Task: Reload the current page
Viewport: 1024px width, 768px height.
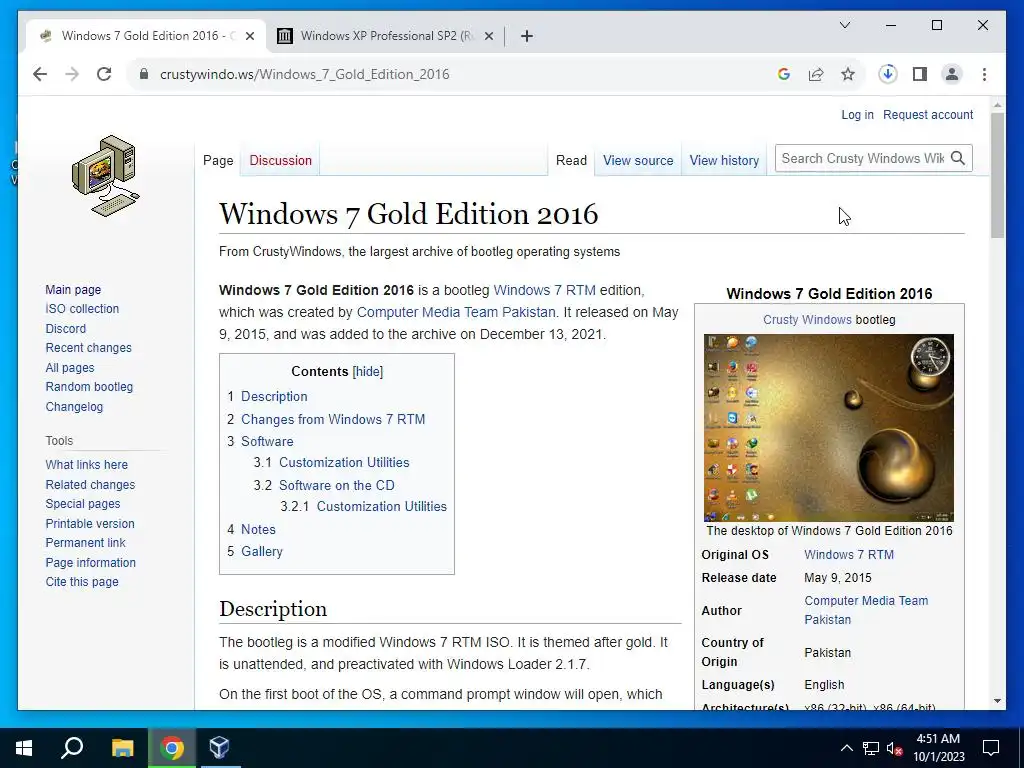Action: [104, 74]
